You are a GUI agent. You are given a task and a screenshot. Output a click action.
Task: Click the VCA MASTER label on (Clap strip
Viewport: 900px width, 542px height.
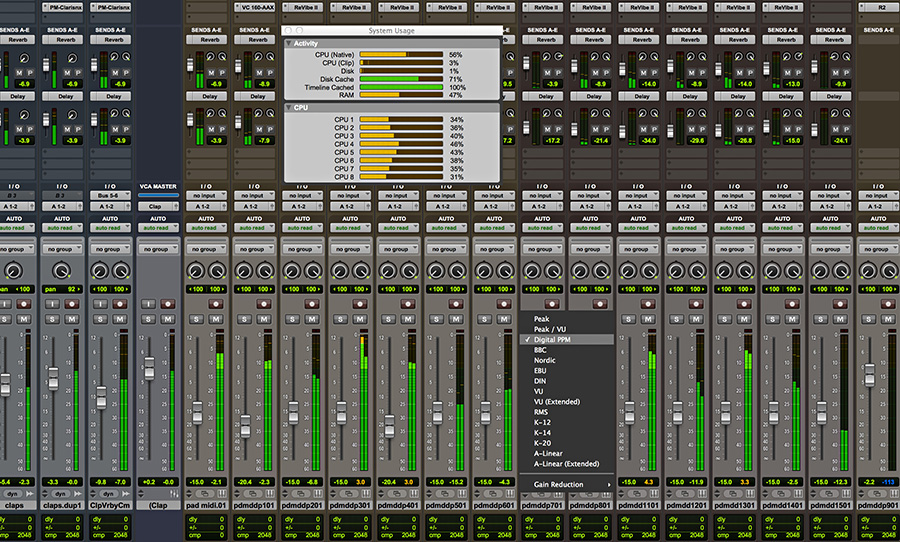click(158, 186)
